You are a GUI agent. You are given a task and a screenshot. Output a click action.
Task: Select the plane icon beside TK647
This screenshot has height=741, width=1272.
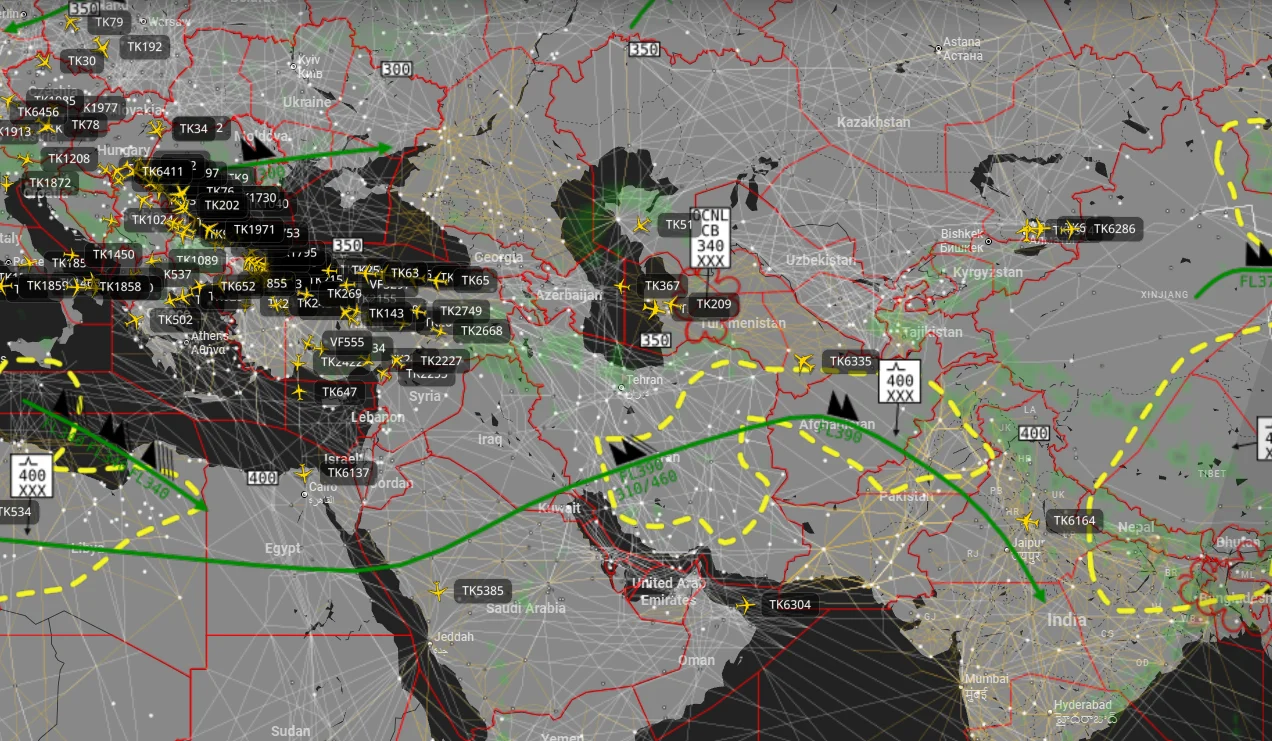[x=299, y=392]
